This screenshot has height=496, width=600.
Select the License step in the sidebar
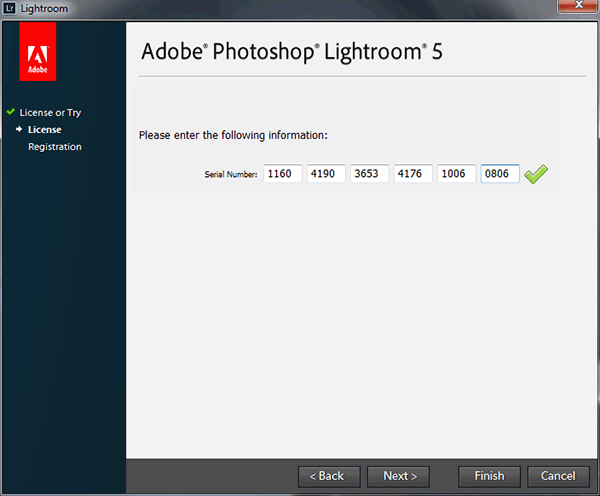tap(44, 130)
